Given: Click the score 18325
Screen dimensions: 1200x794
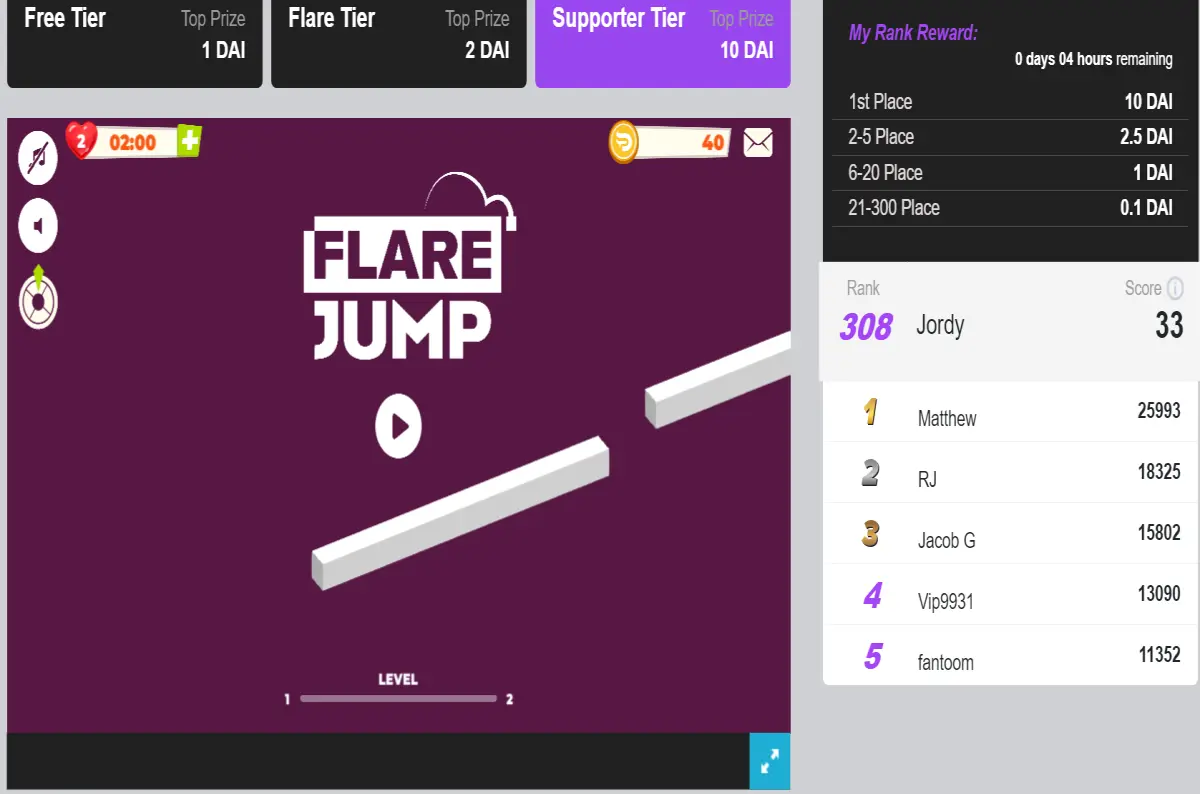Looking at the screenshot, I should (x=1159, y=471).
